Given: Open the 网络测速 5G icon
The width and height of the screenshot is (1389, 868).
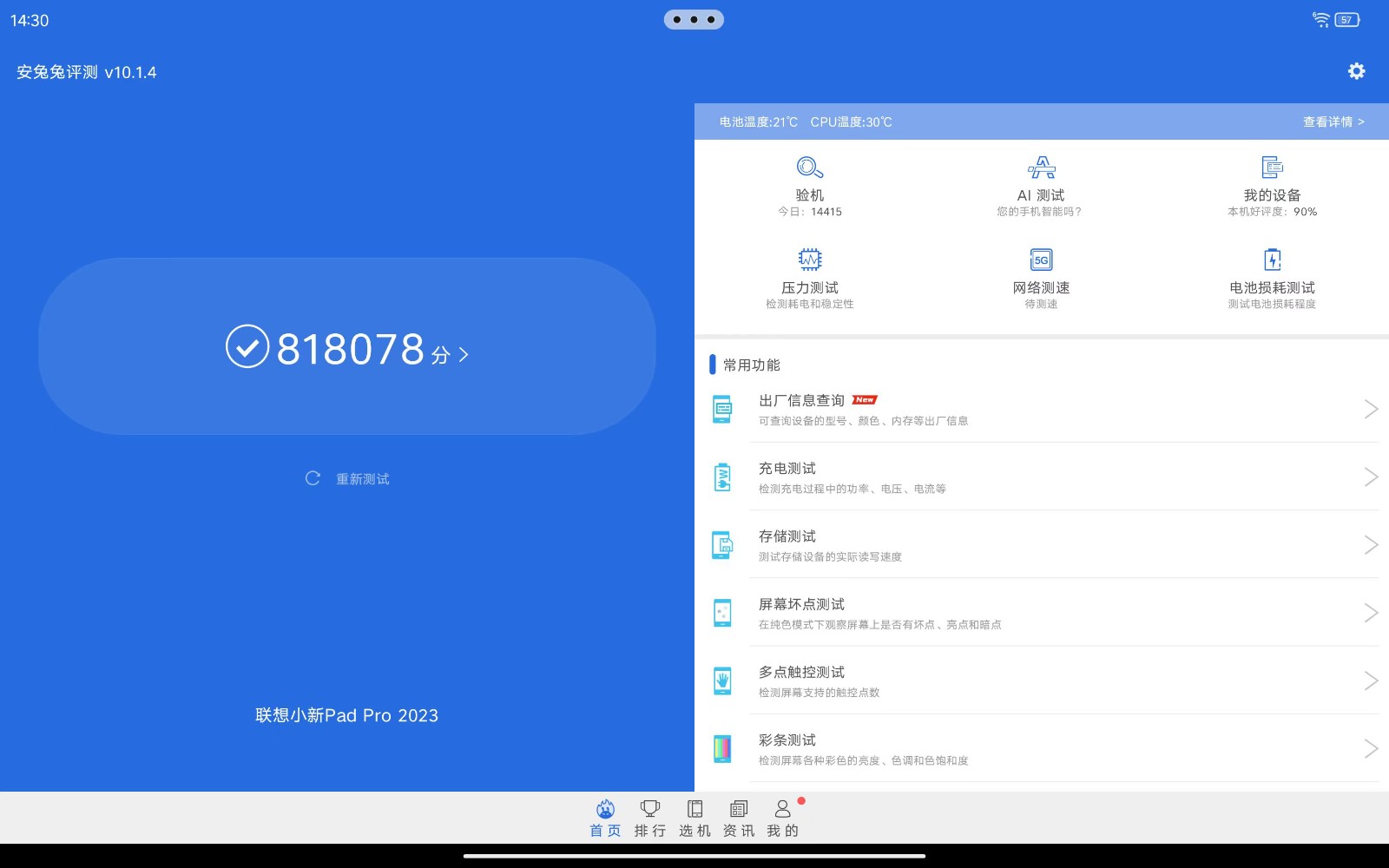Looking at the screenshot, I should pyautogui.click(x=1041, y=259).
